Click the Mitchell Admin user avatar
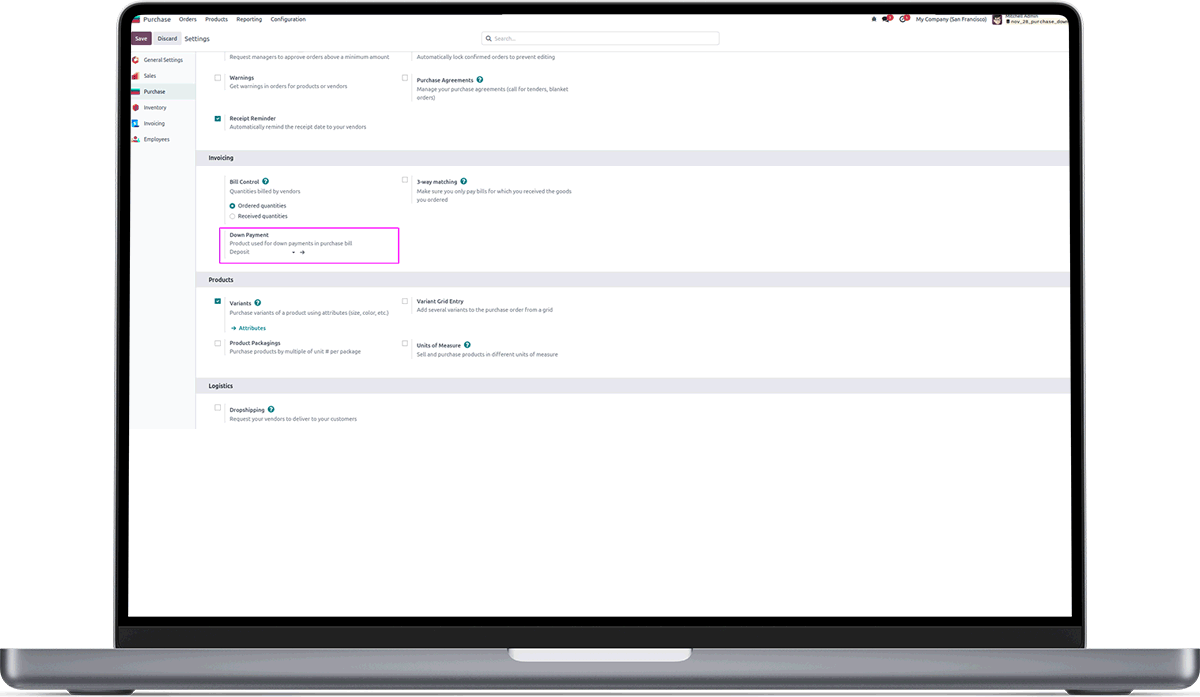Viewport: 1200px width, 697px height. (997, 19)
